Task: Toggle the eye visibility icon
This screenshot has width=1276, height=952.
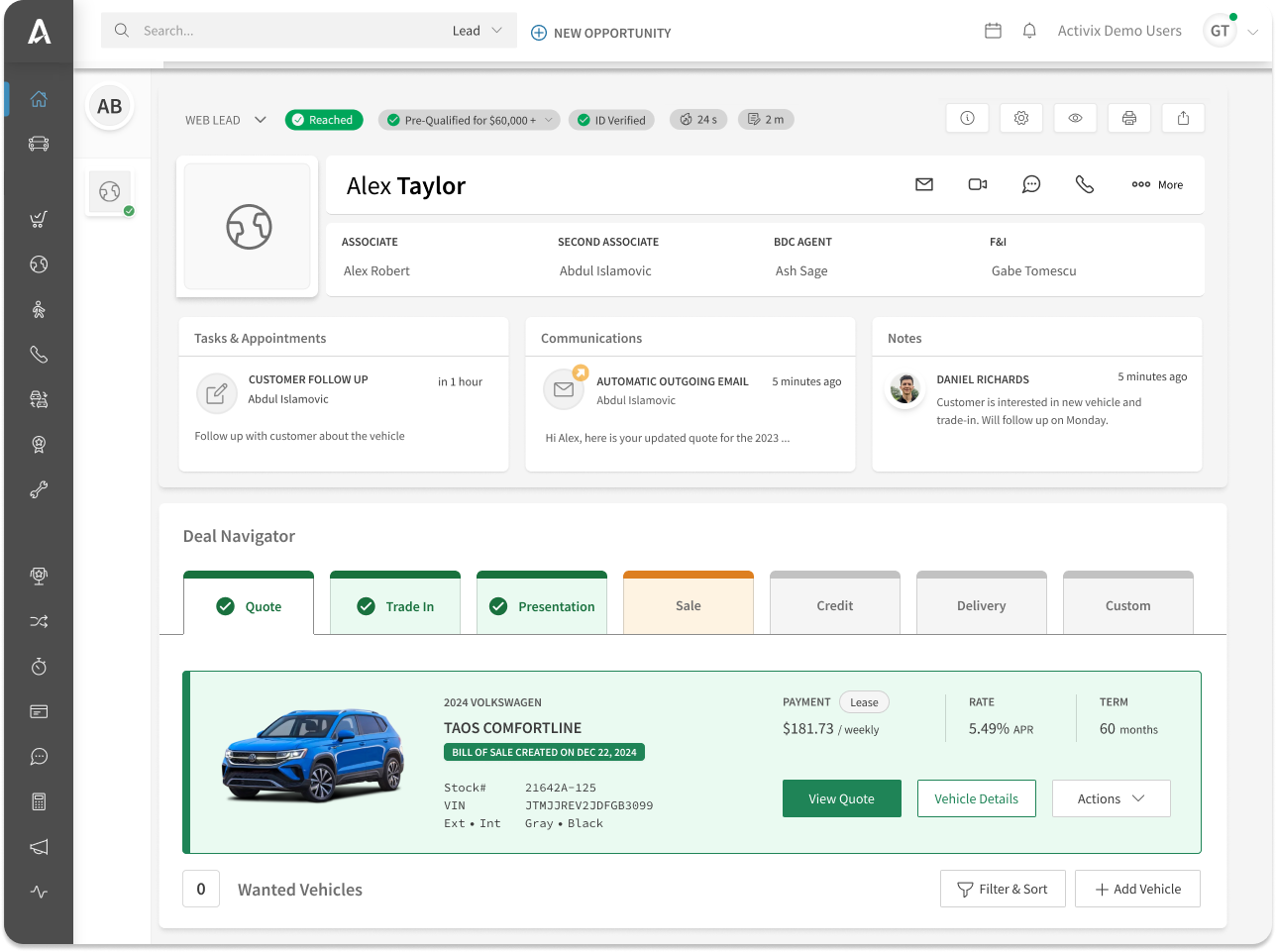Action: [1075, 118]
